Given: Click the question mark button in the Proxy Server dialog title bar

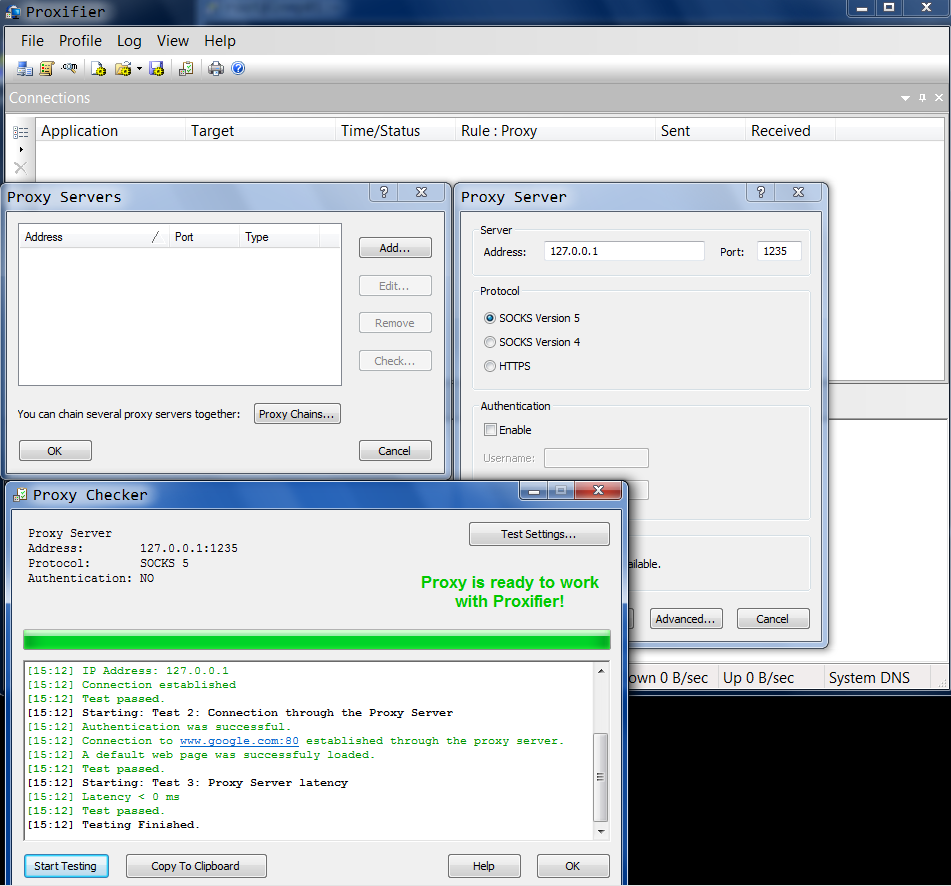Looking at the screenshot, I should [761, 192].
